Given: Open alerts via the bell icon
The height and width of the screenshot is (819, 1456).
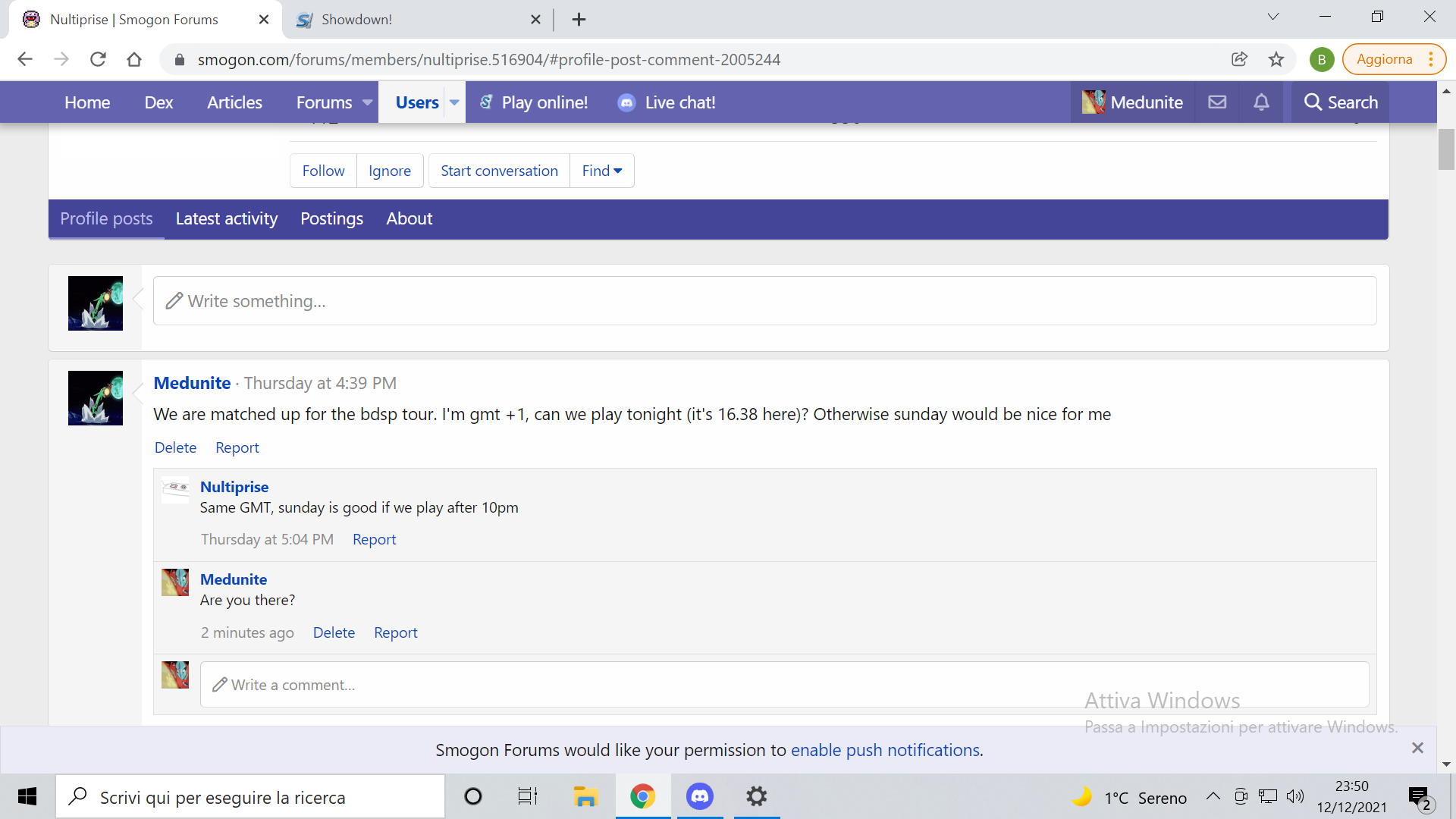Looking at the screenshot, I should 1261,102.
